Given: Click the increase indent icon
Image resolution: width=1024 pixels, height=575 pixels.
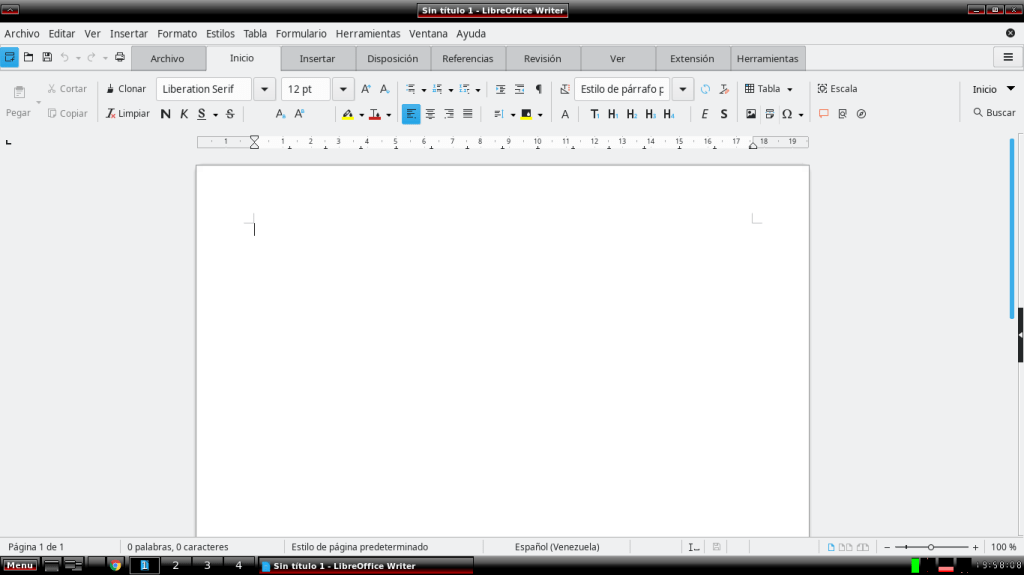Looking at the screenshot, I should click(501, 89).
